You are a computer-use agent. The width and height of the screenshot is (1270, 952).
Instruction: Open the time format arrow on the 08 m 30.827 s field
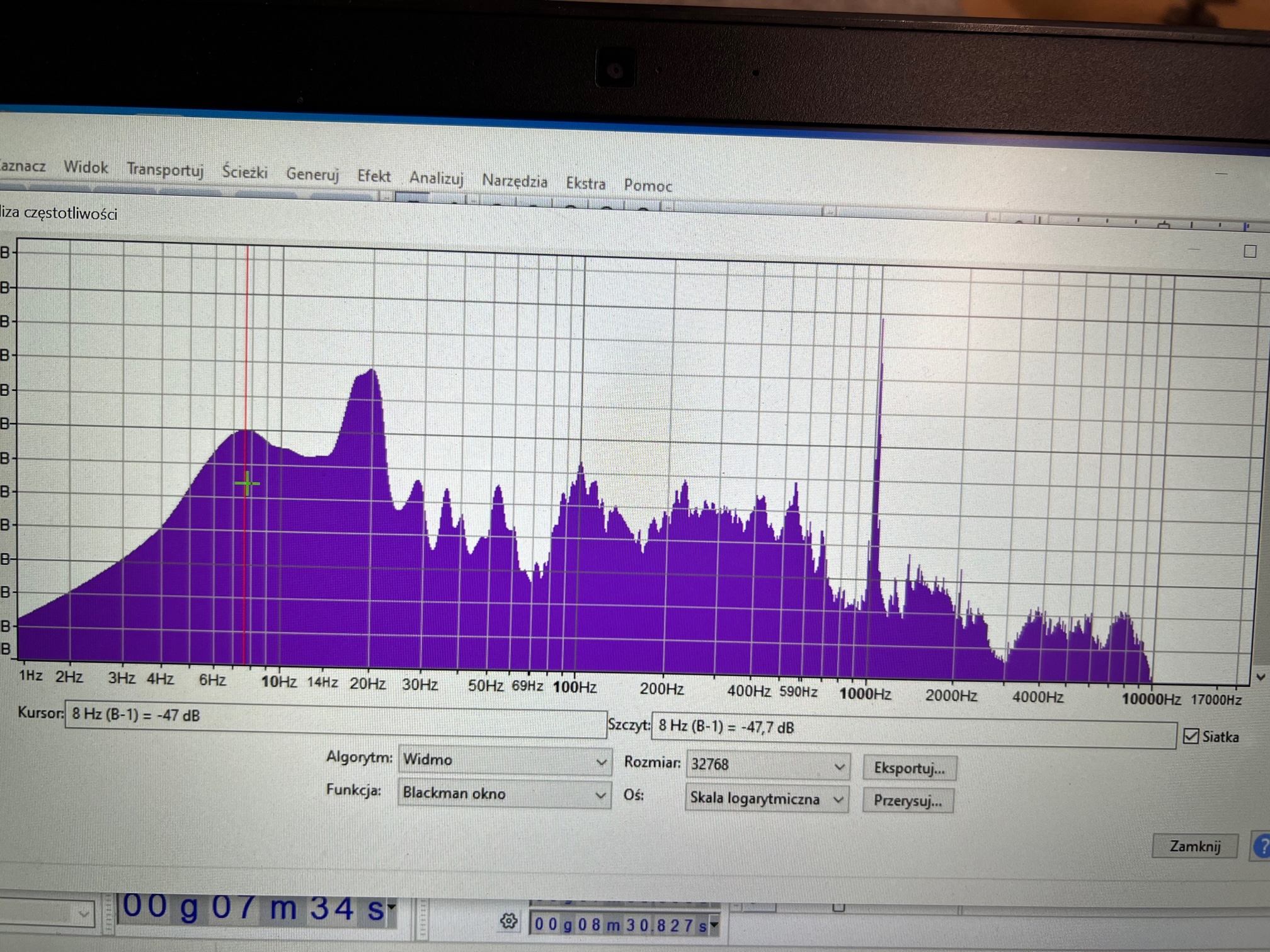coord(714,925)
